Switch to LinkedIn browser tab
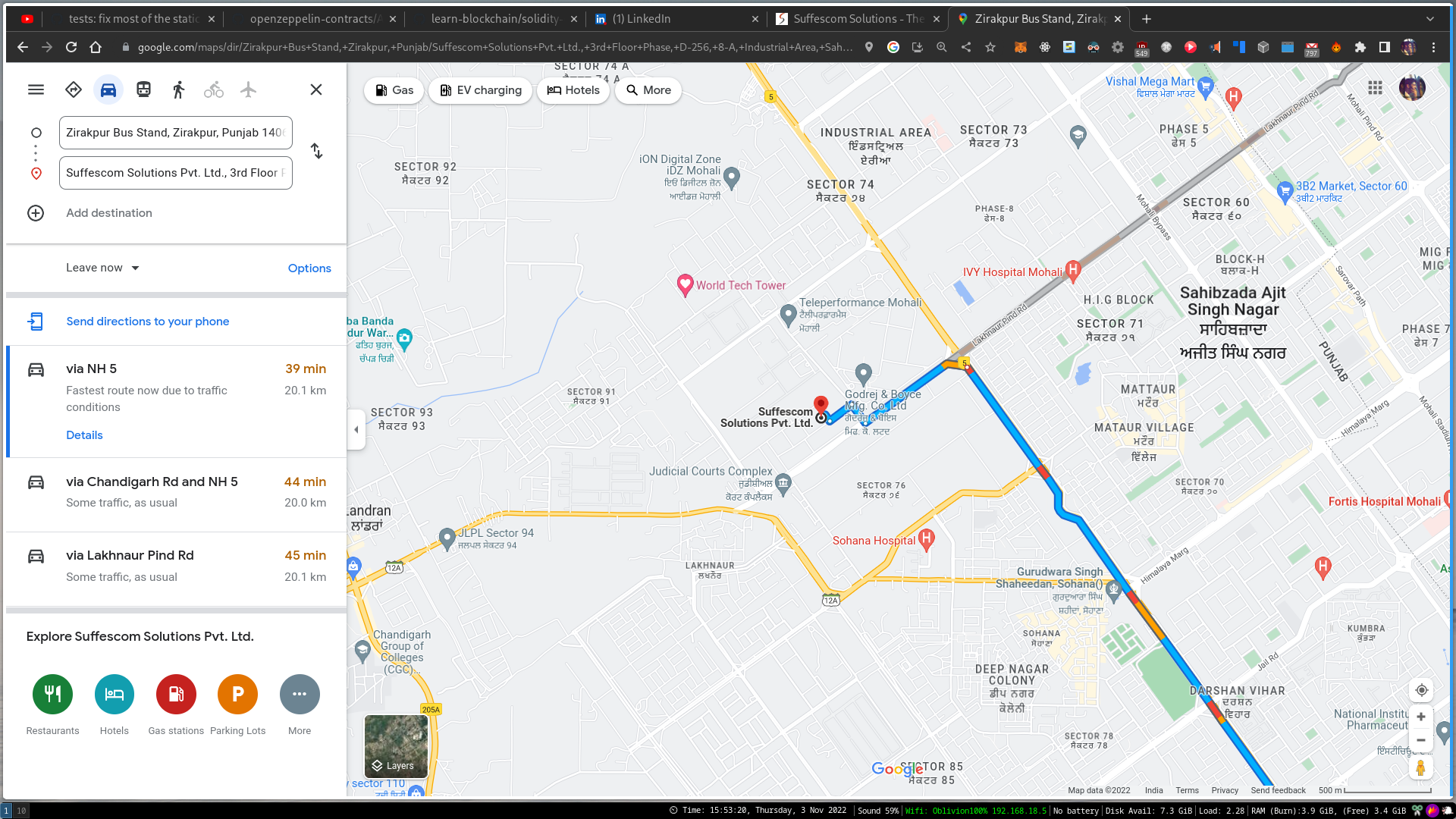Viewport: 1456px width, 819px height. 677,18
